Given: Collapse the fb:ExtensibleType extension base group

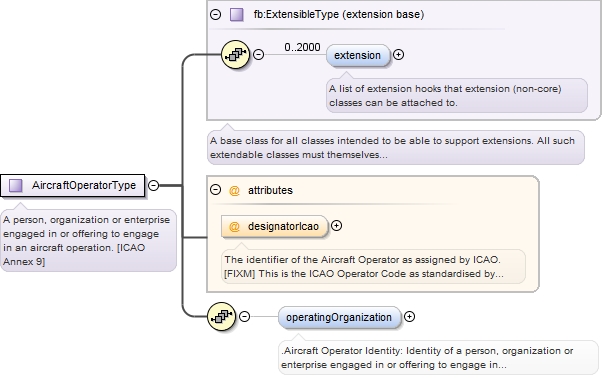Looking at the screenshot, I should pos(215,15).
